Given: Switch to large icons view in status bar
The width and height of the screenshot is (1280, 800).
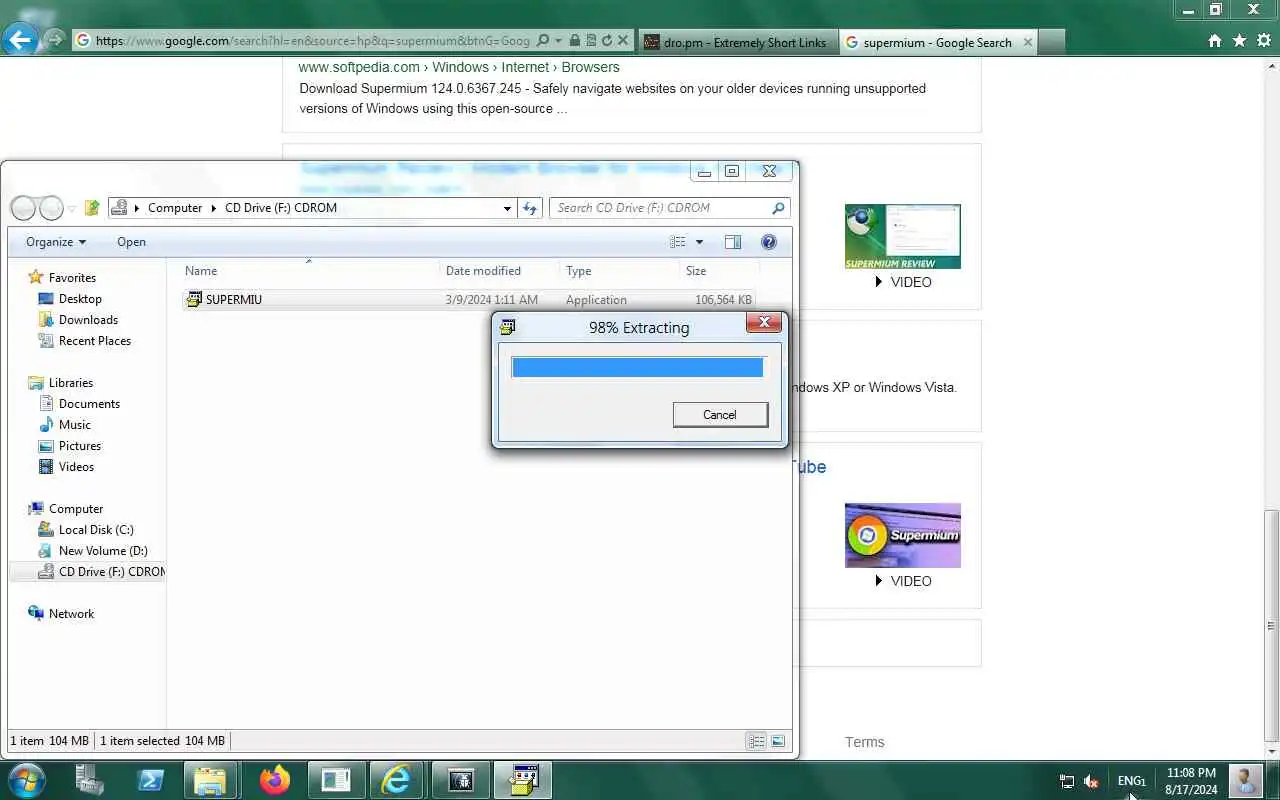Looking at the screenshot, I should 778,741.
